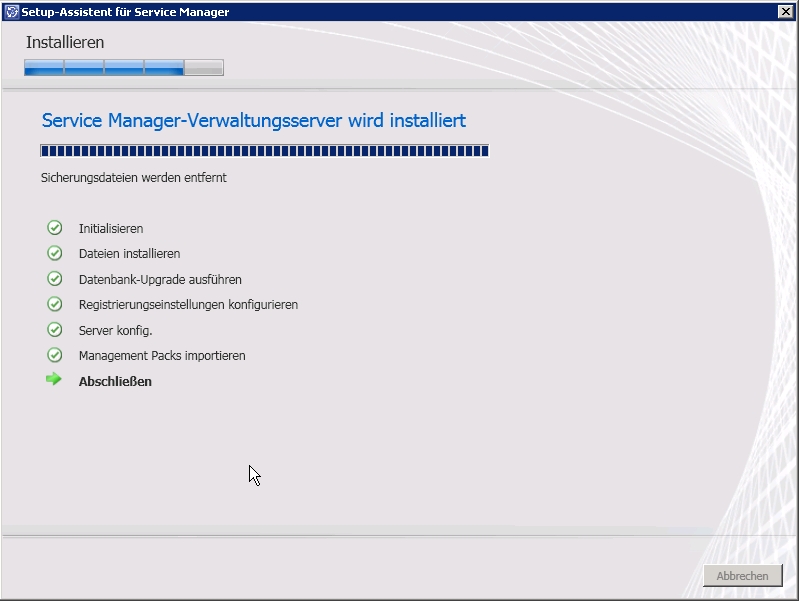Screen dimensions: 799x602
Task: Click the checkmark beside Management Packs importieren
Action: (55, 355)
